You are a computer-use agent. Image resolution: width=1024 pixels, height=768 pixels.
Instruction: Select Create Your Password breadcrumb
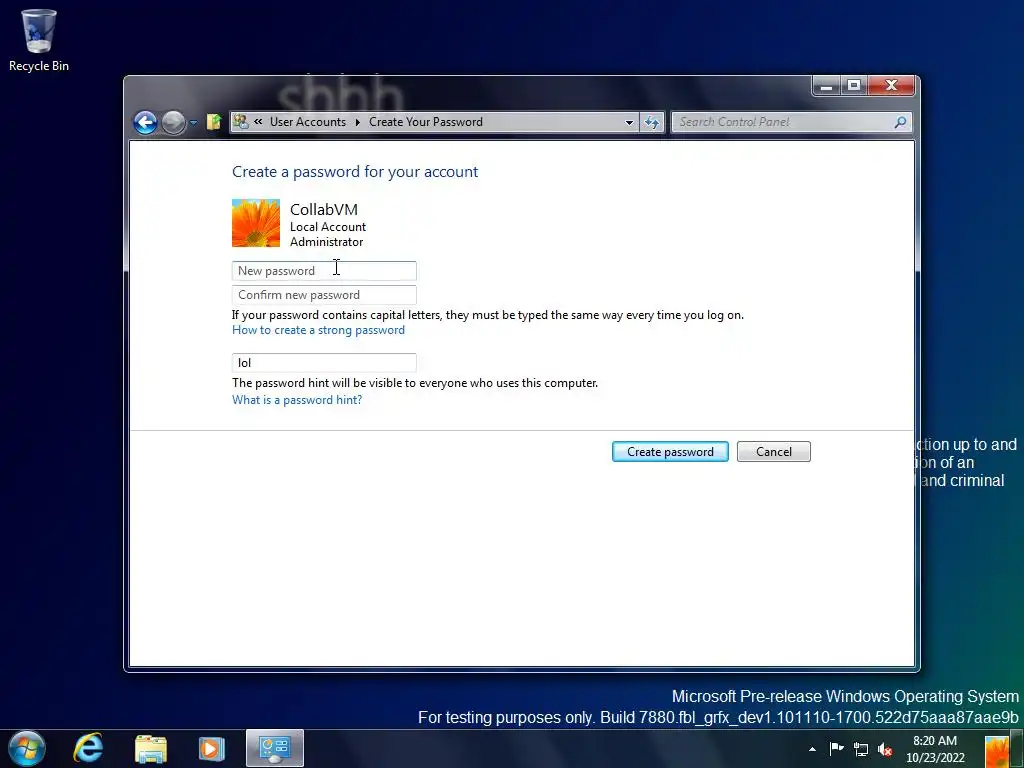coord(426,121)
